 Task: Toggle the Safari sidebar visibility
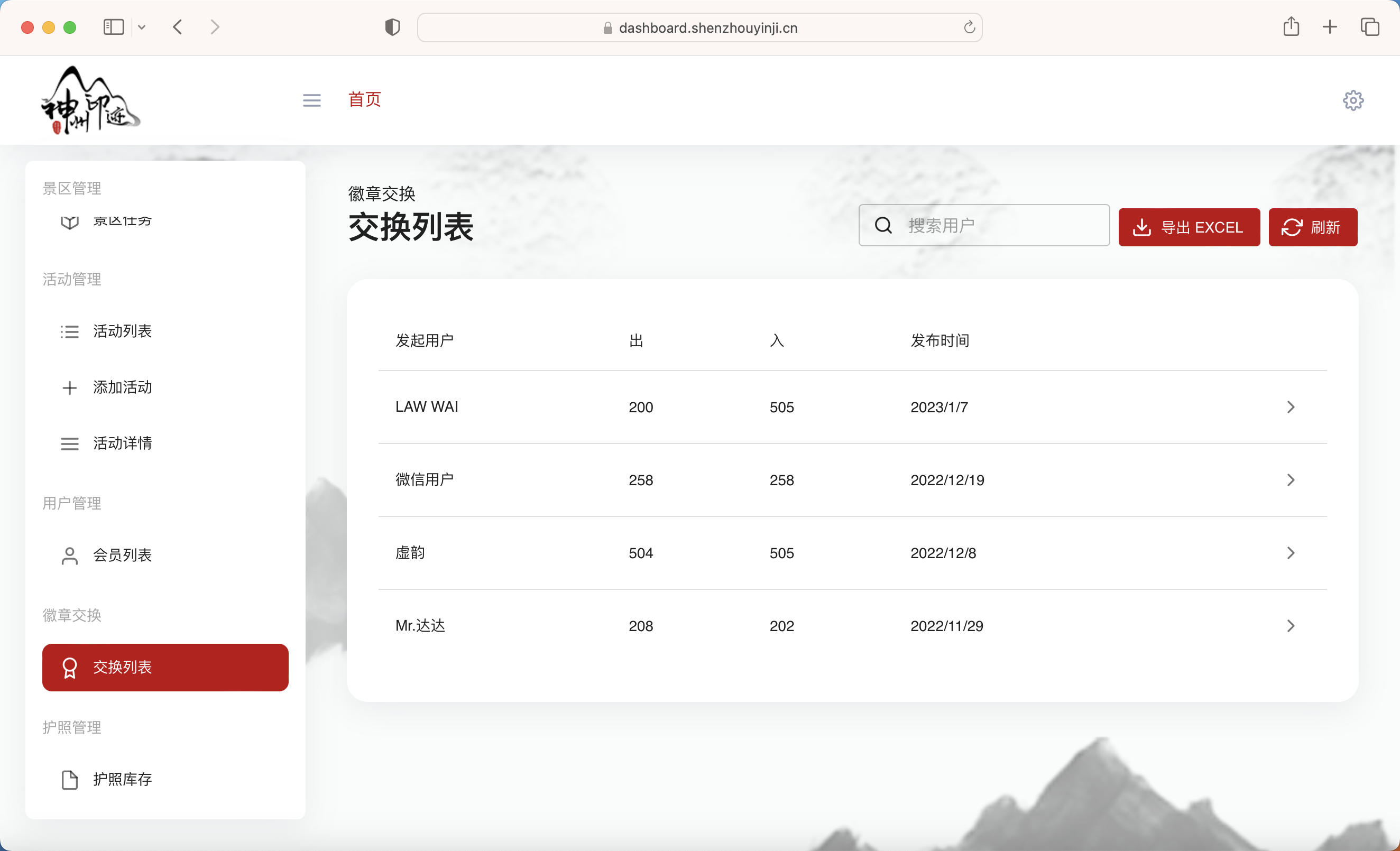click(113, 27)
